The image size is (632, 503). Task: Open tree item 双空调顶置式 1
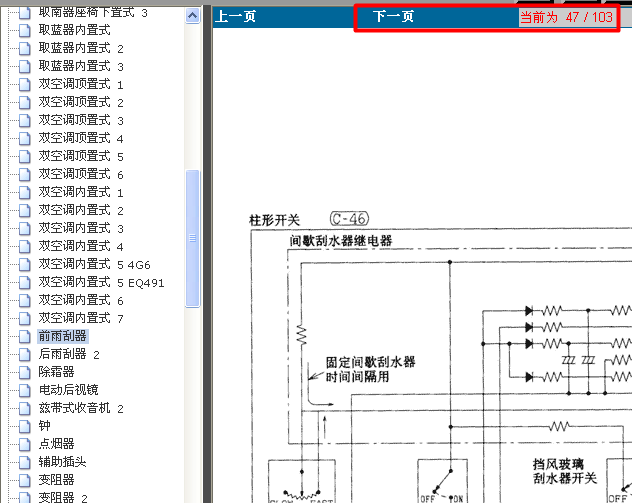[x=81, y=84]
